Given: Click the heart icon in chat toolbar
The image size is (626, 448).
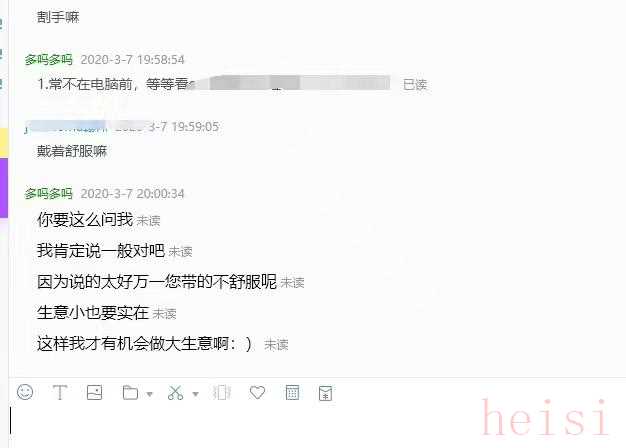Looking at the screenshot, I should point(257,392).
